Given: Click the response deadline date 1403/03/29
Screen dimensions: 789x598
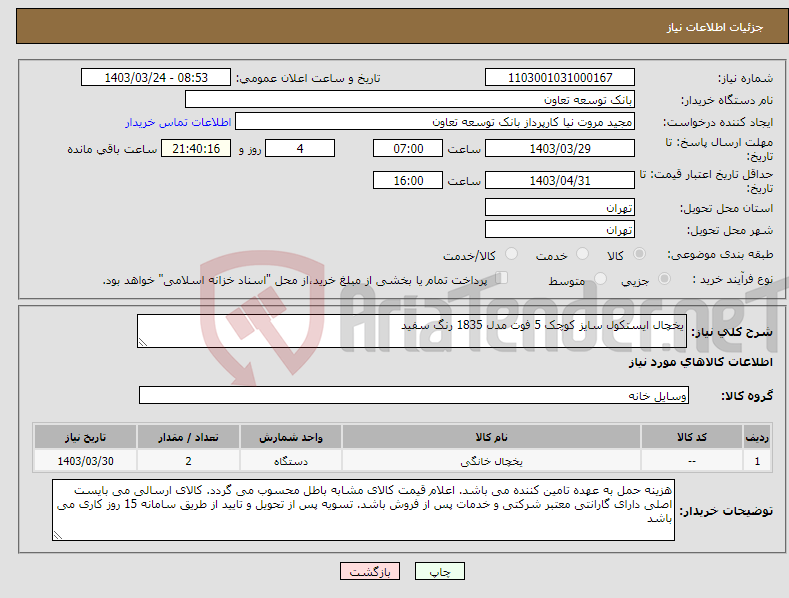Looking at the screenshot, I should pos(560,148).
